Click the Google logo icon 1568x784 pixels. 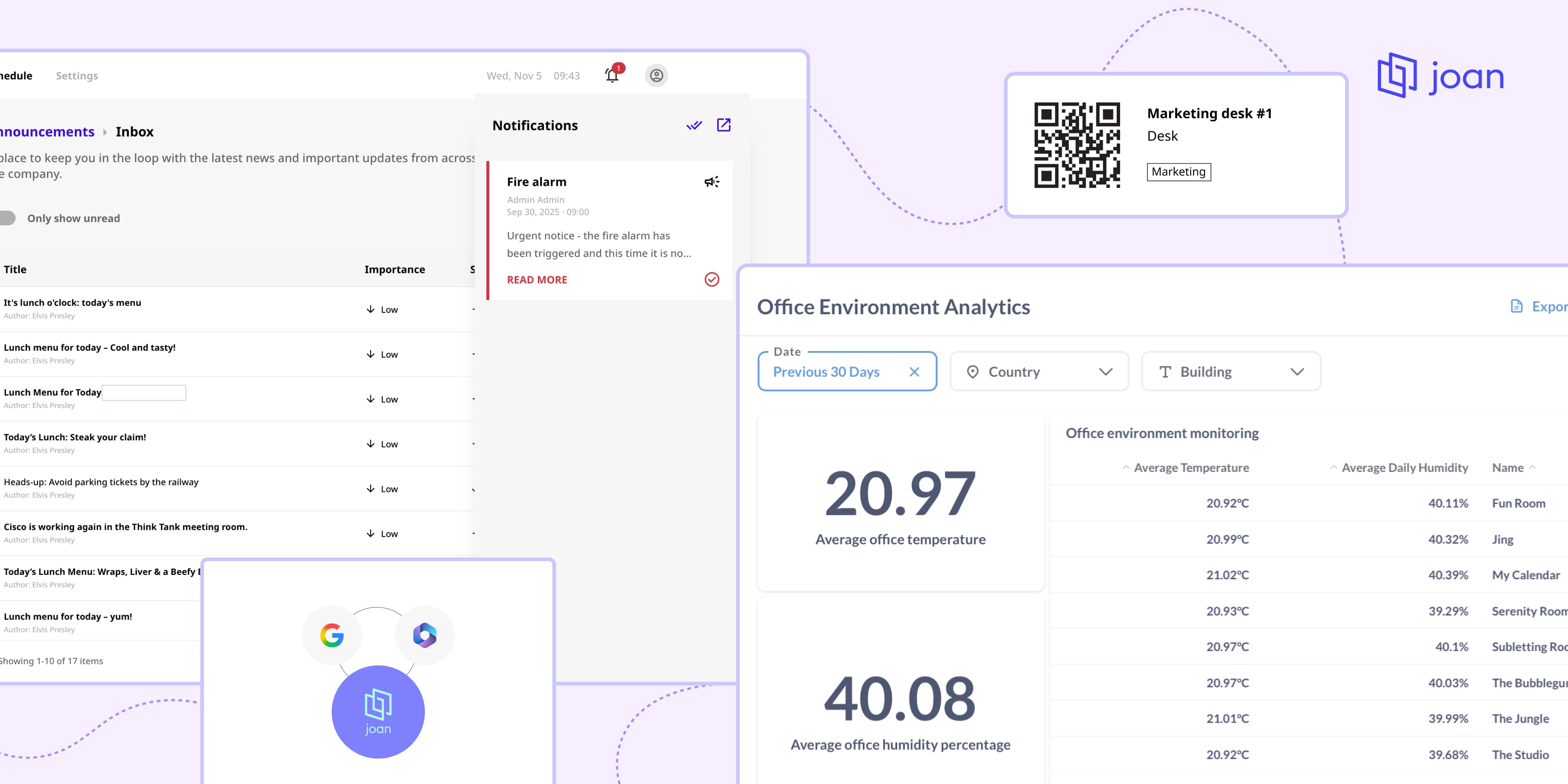point(332,635)
